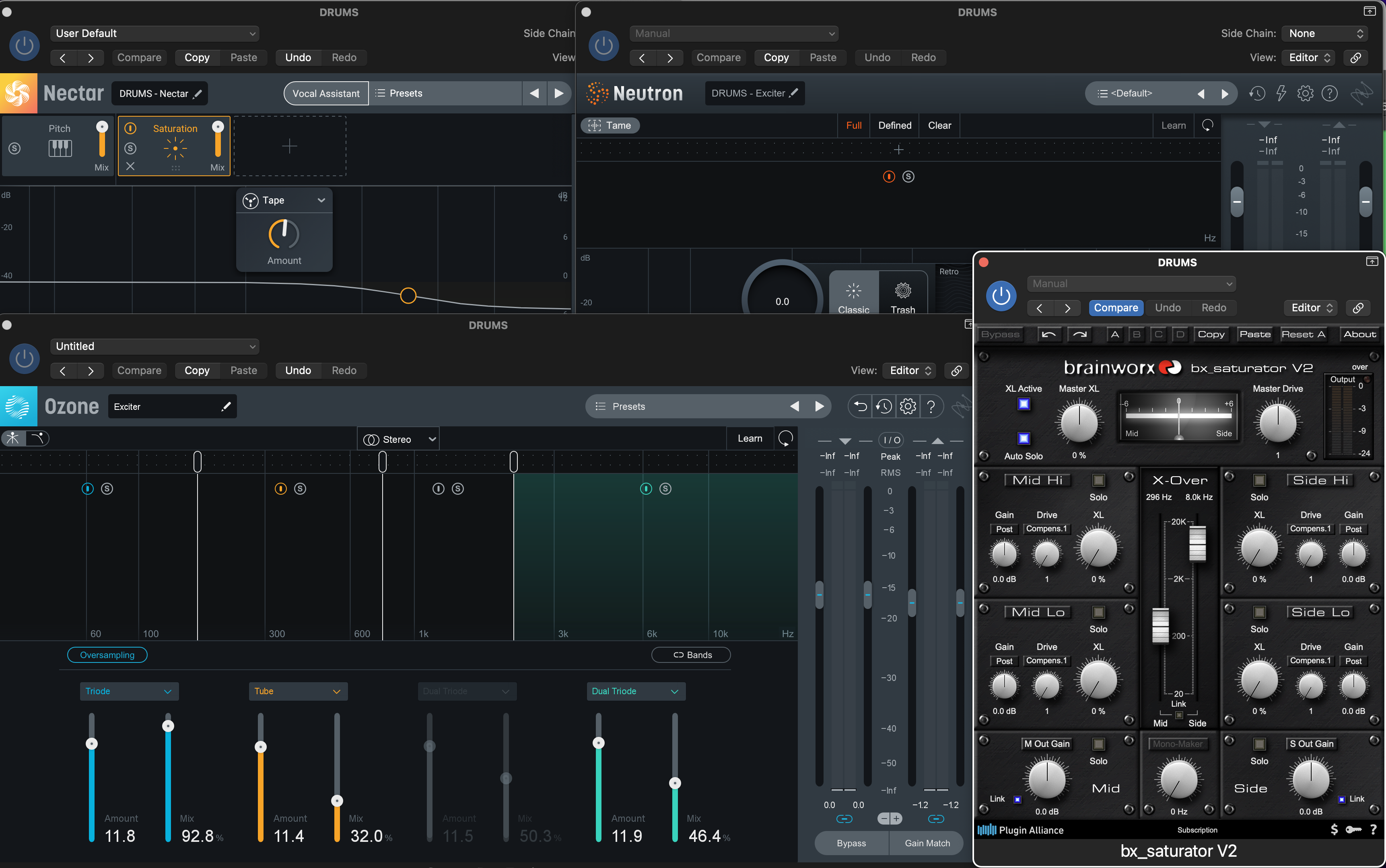
Task: Add a new Nectar module with plus slot
Action: [x=289, y=146]
